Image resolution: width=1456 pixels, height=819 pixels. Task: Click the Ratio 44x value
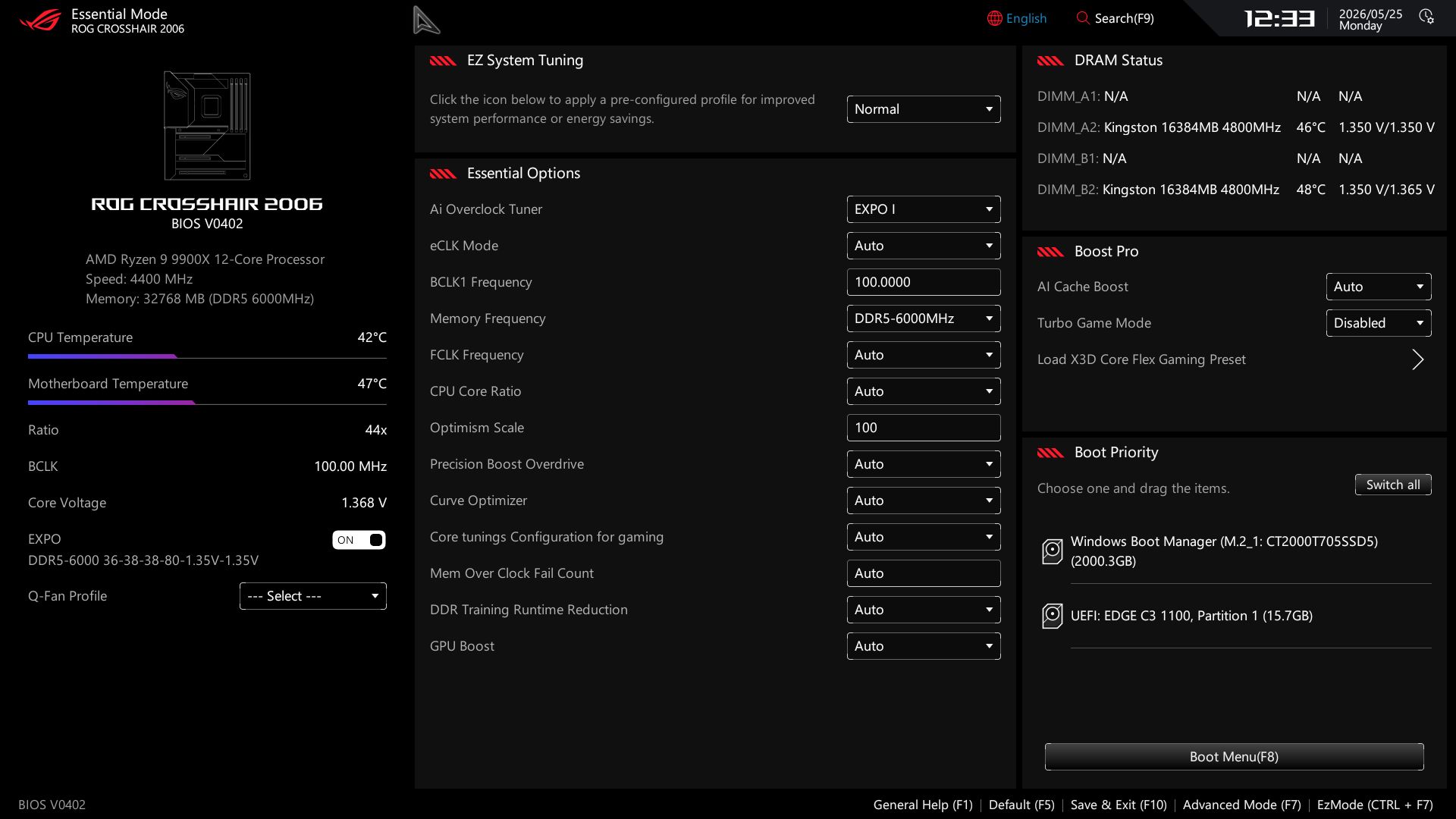(x=375, y=430)
